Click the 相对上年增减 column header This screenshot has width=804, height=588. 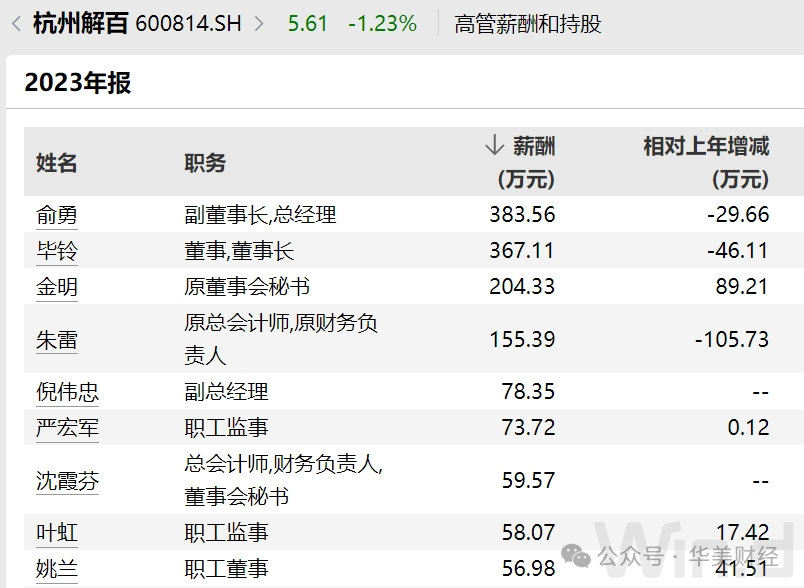point(706,146)
